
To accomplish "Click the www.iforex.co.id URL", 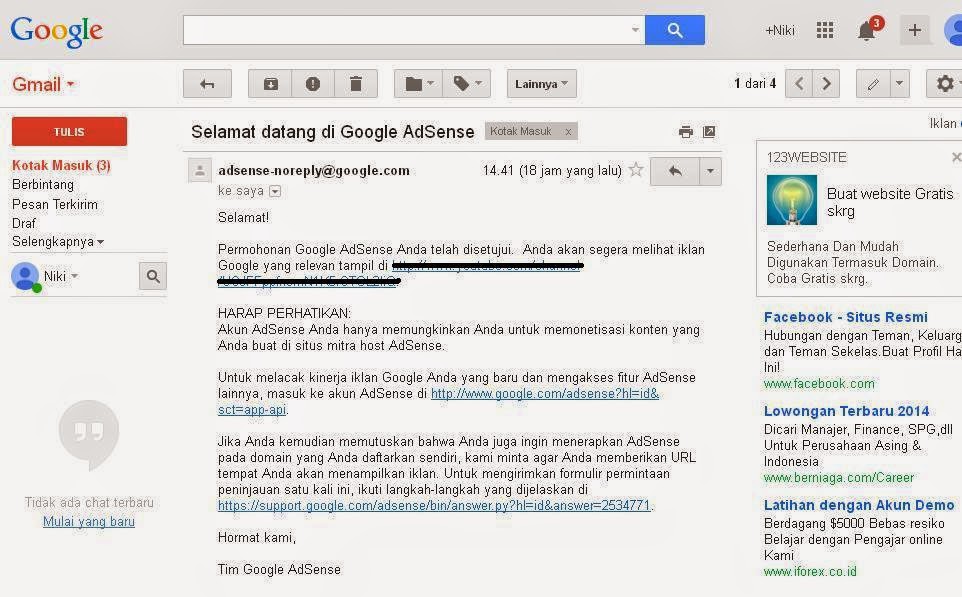I will (810, 572).
